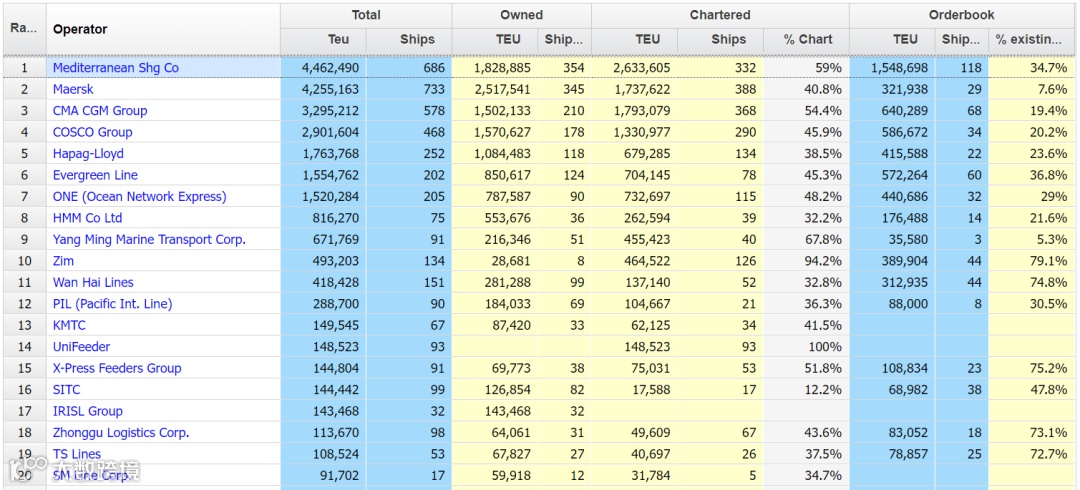Select total TEU value 418,428

[x=335, y=282]
